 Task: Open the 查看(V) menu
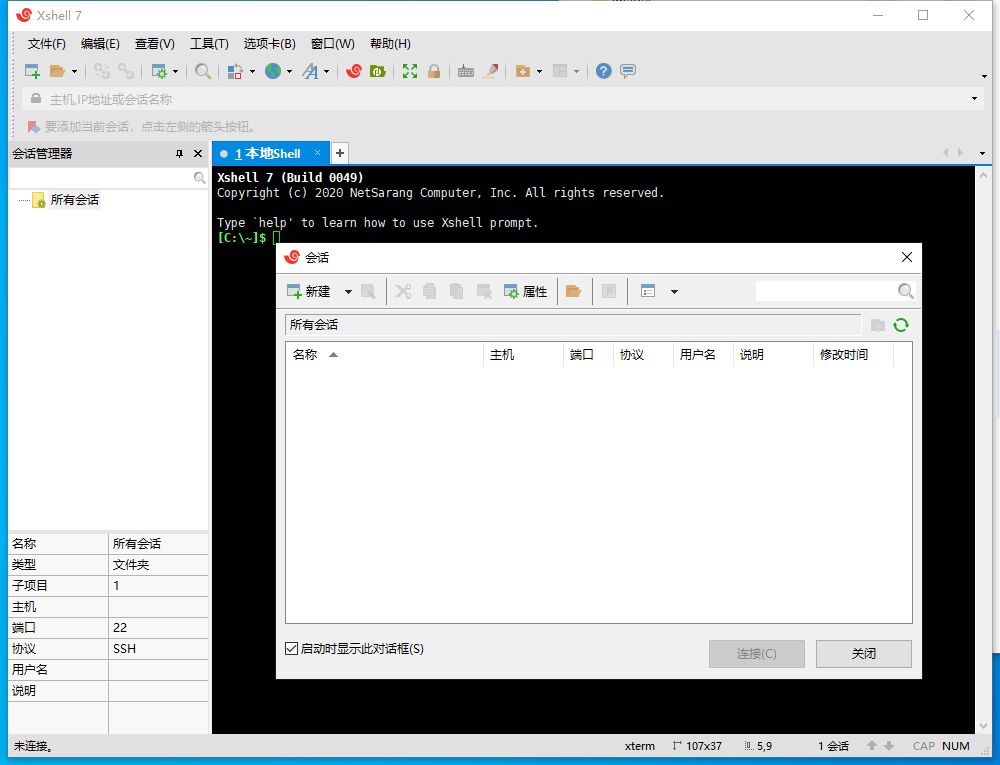click(x=154, y=43)
